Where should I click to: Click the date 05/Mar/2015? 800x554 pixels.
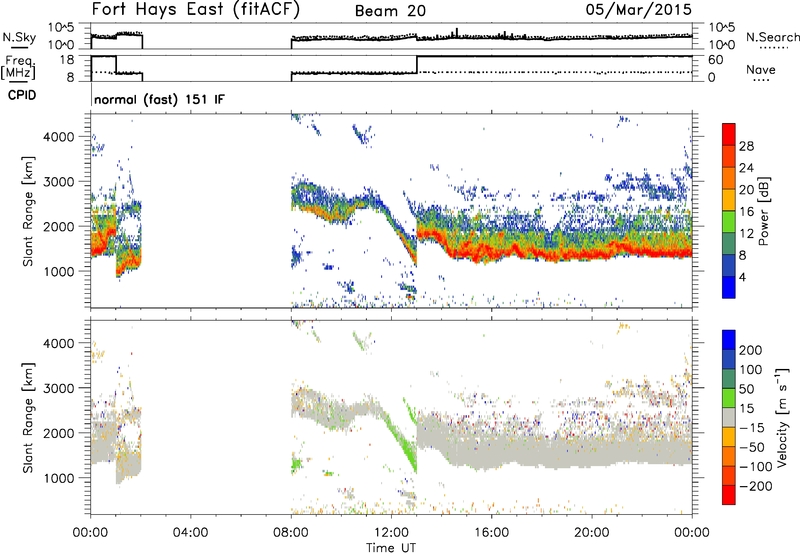point(638,9)
